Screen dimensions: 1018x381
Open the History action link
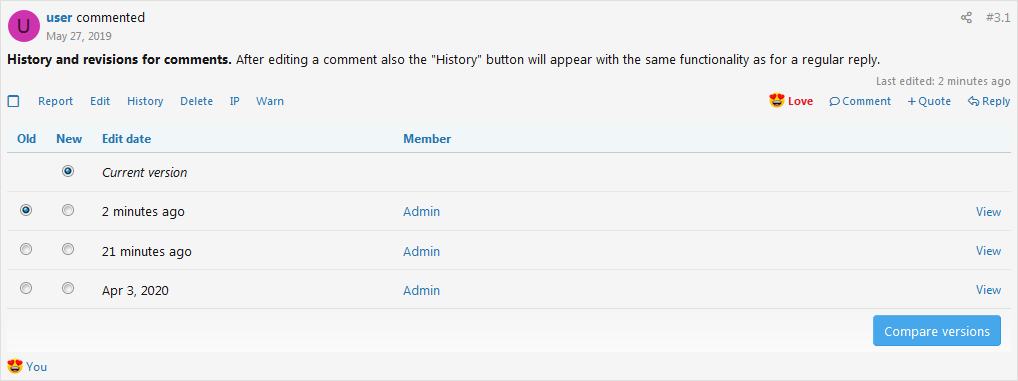pos(145,101)
